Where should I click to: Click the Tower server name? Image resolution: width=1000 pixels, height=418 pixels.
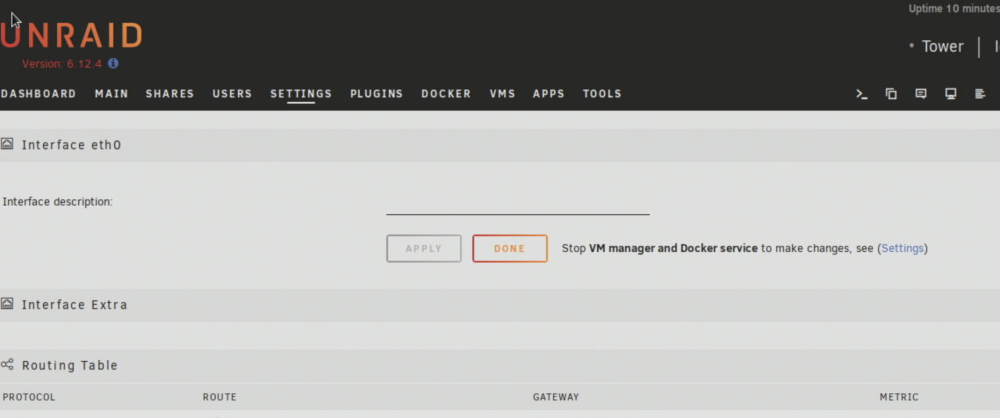tap(943, 47)
